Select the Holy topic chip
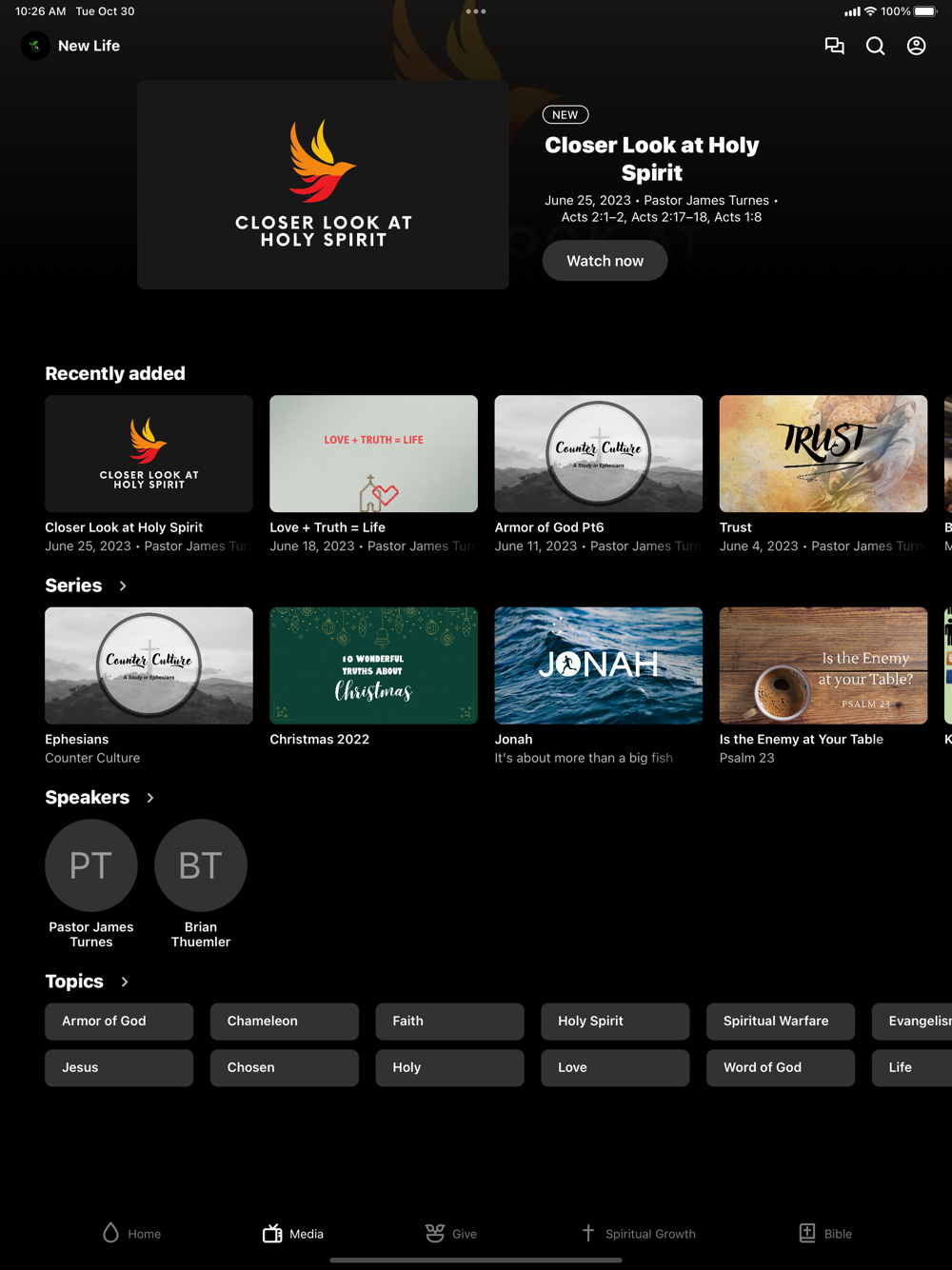This screenshot has width=952, height=1270. click(449, 1068)
